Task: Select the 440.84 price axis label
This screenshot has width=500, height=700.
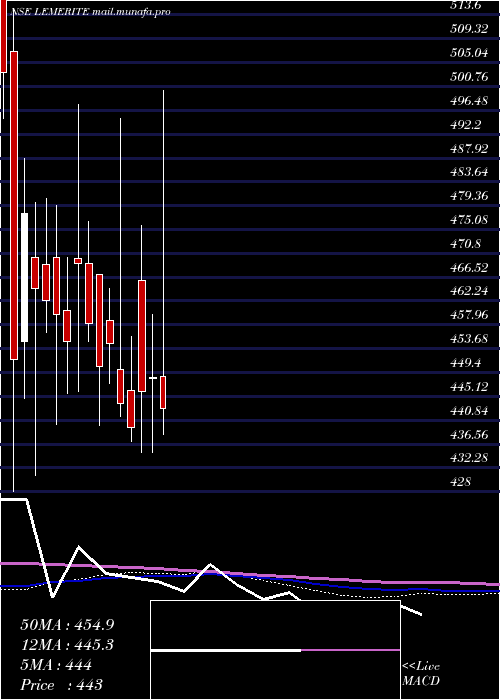Action: [x=469, y=411]
